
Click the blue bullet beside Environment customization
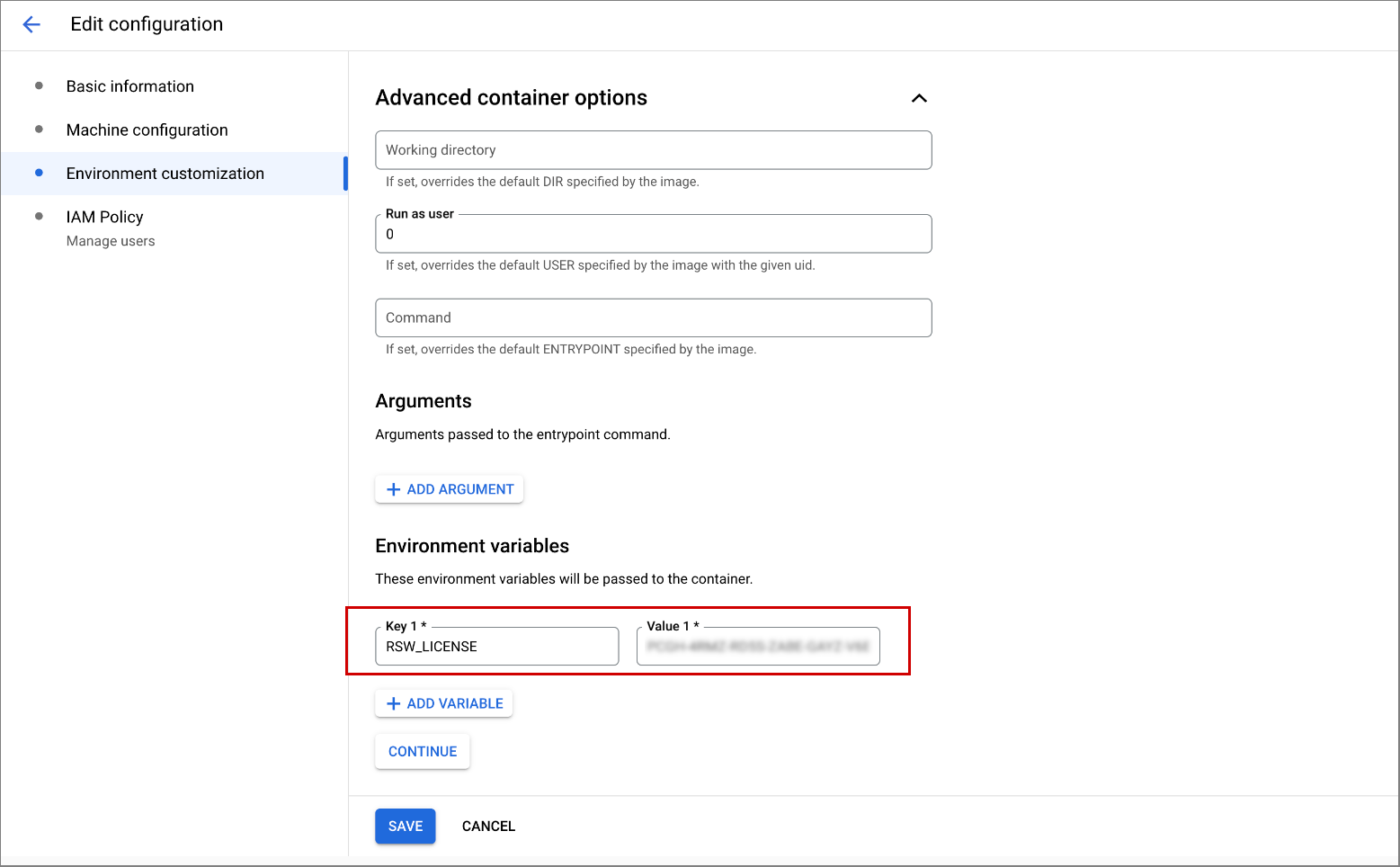(x=39, y=173)
